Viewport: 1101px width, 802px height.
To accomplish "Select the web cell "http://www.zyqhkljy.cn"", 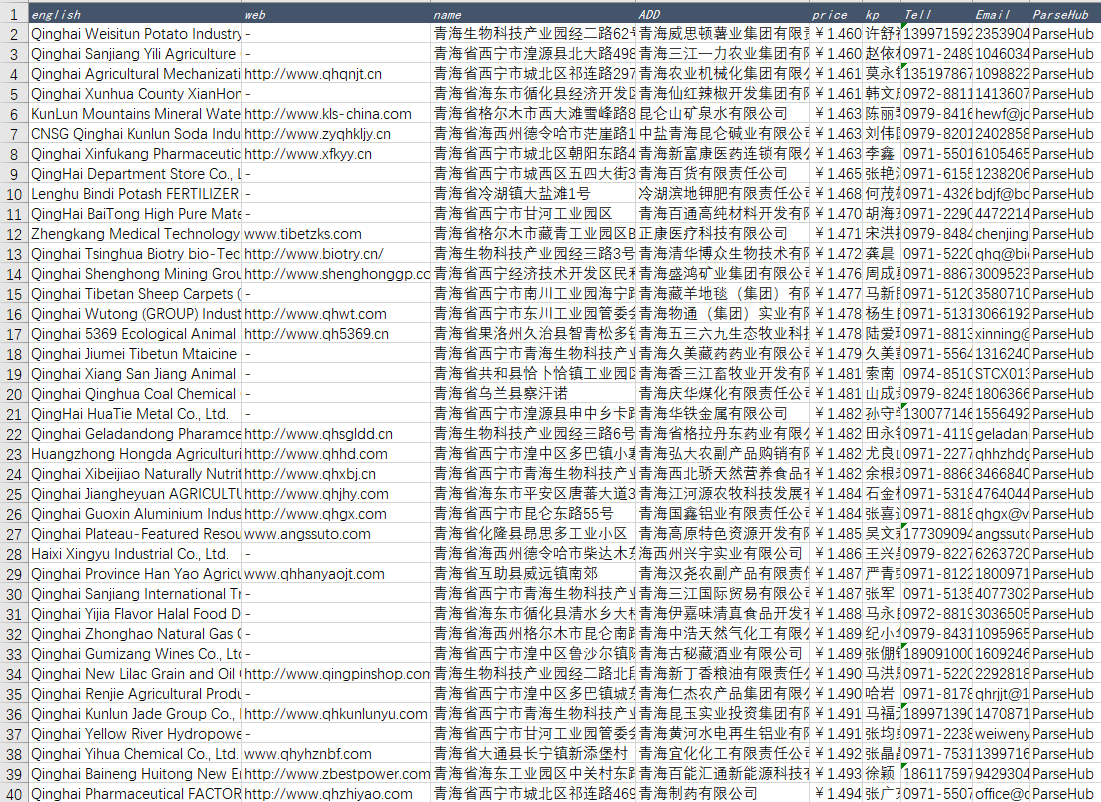I will 336,133.
